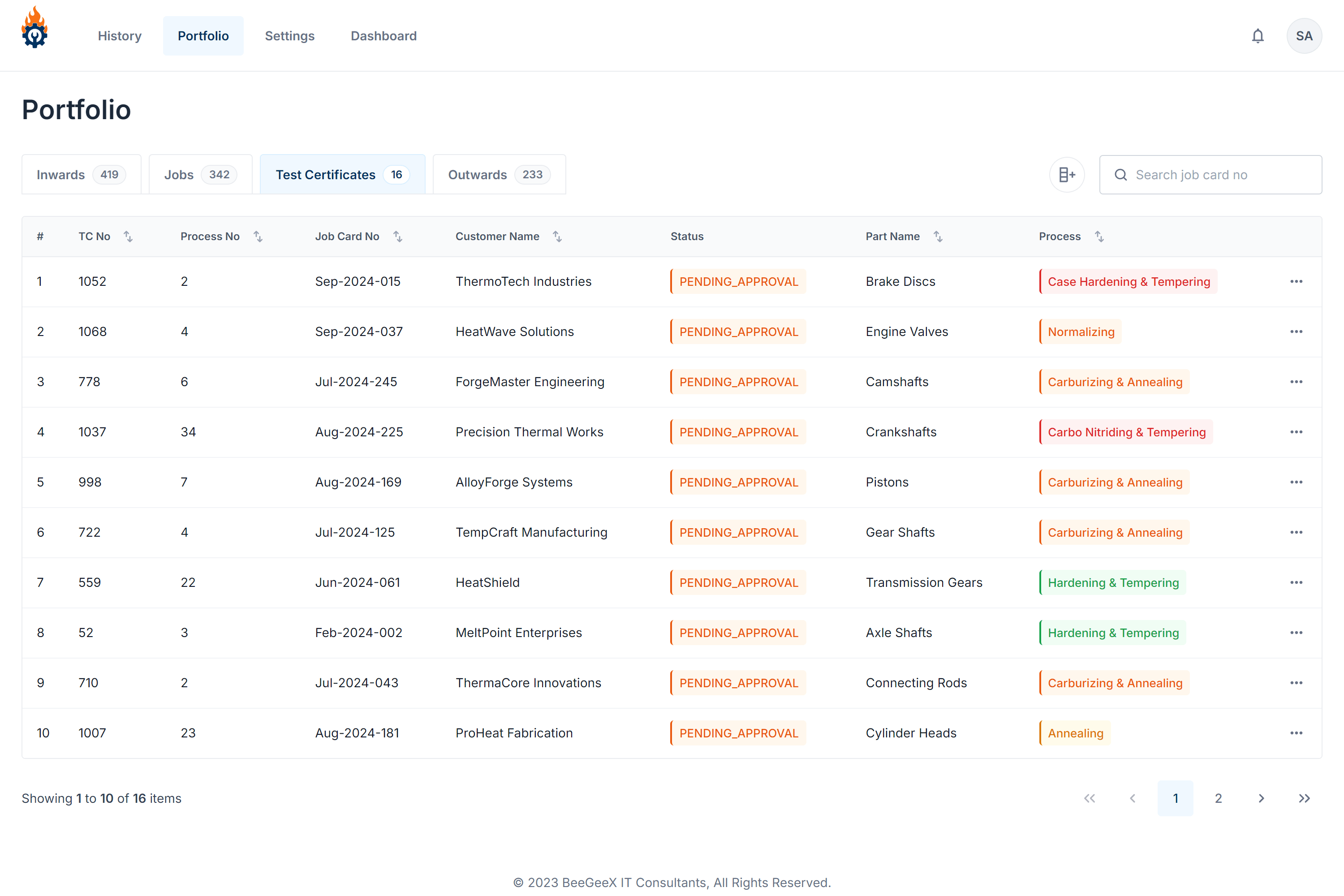Sort by Process No column
This screenshot has height=896, width=1344.
pos(258,237)
